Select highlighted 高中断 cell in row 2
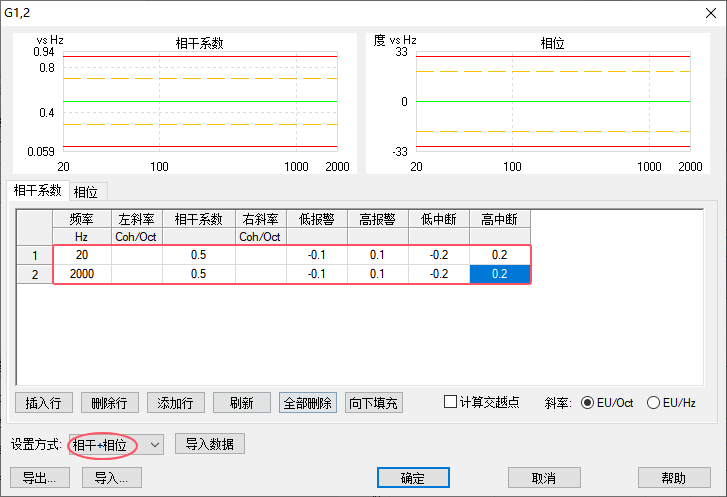The width and height of the screenshot is (727, 497). [x=500, y=274]
